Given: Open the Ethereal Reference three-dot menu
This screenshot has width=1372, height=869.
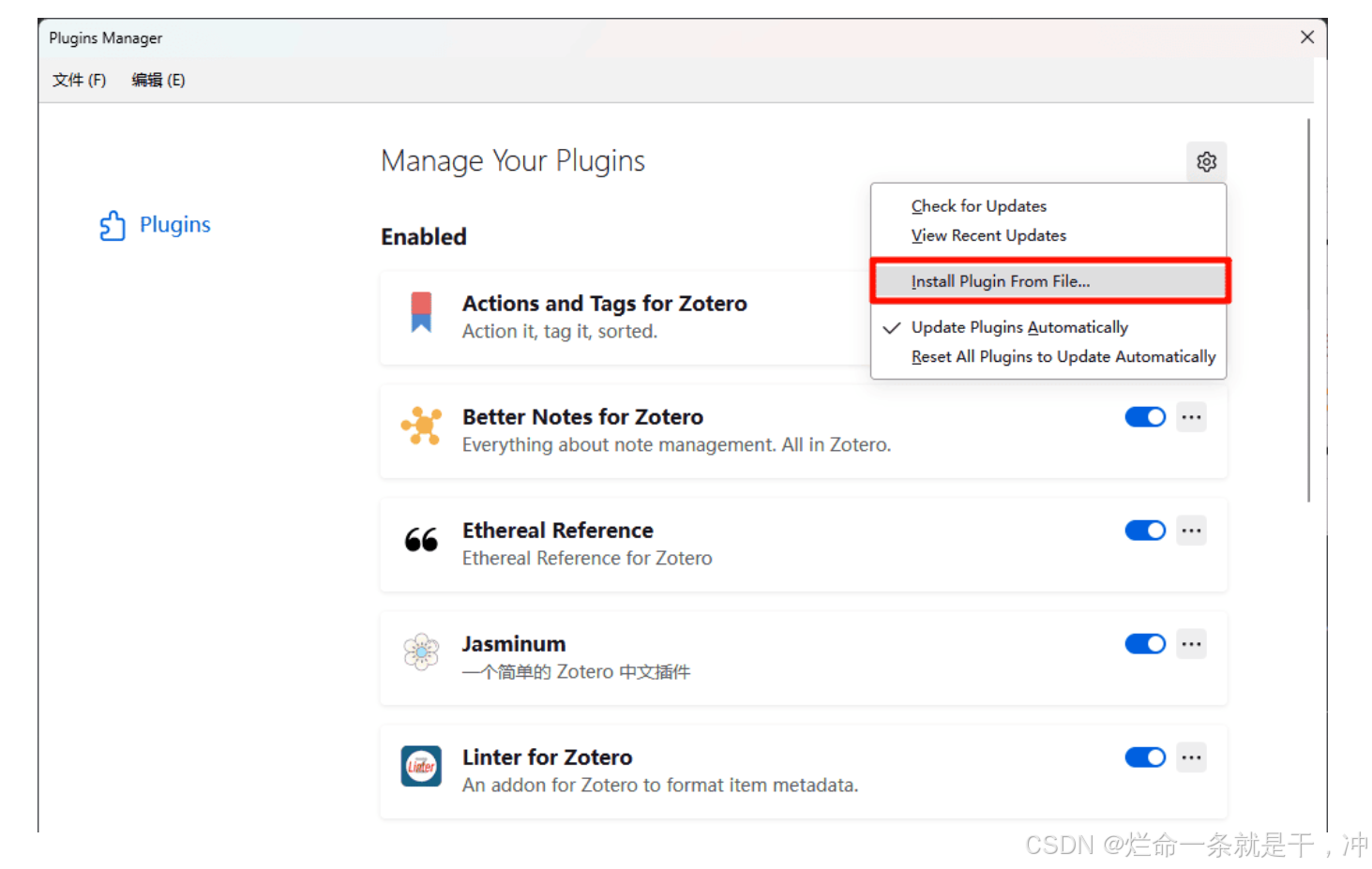Looking at the screenshot, I should click(x=1191, y=531).
